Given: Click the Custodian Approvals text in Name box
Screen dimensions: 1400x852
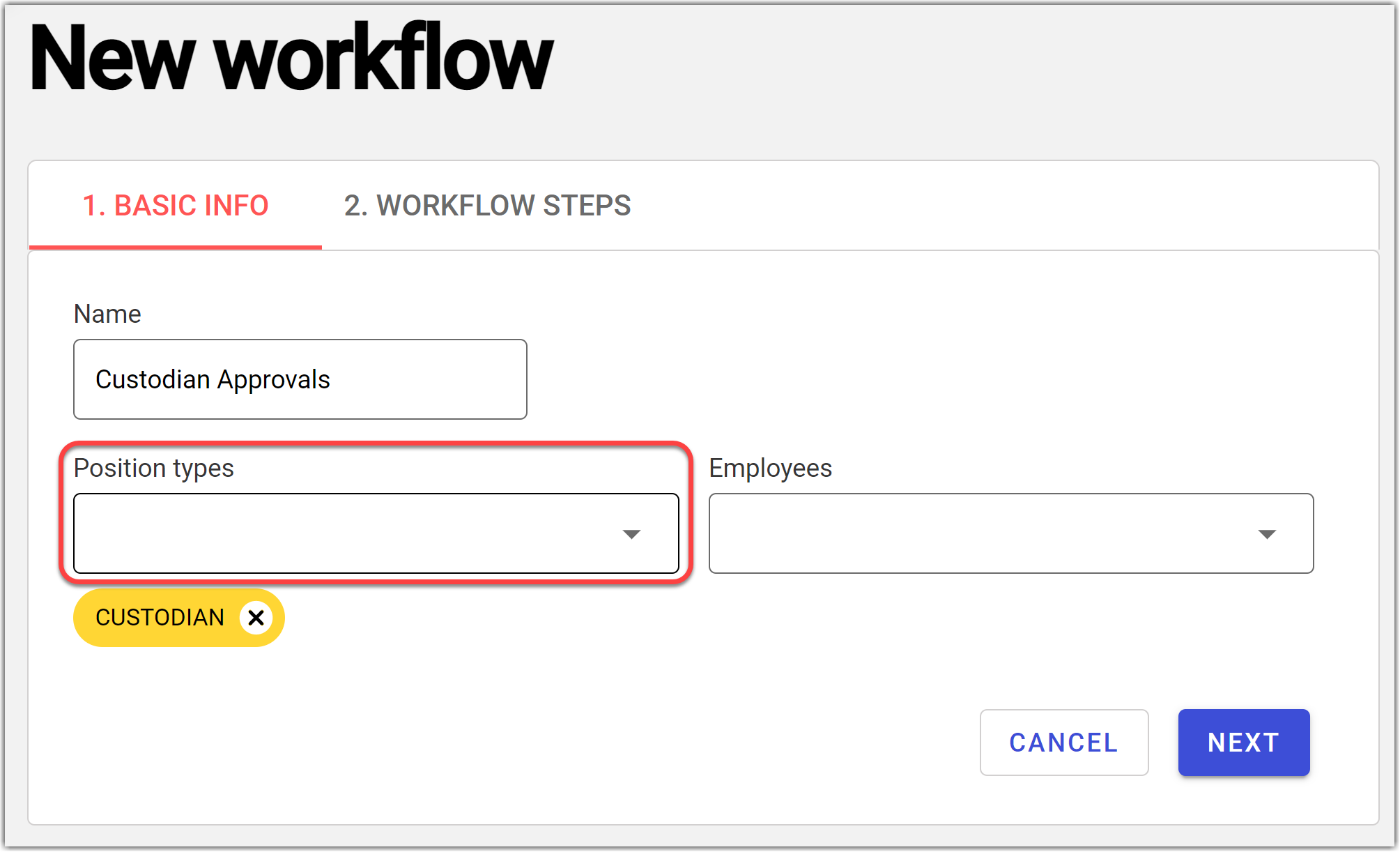Looking at the screenshot, I should pyautogui.click(x=213, y=380).
